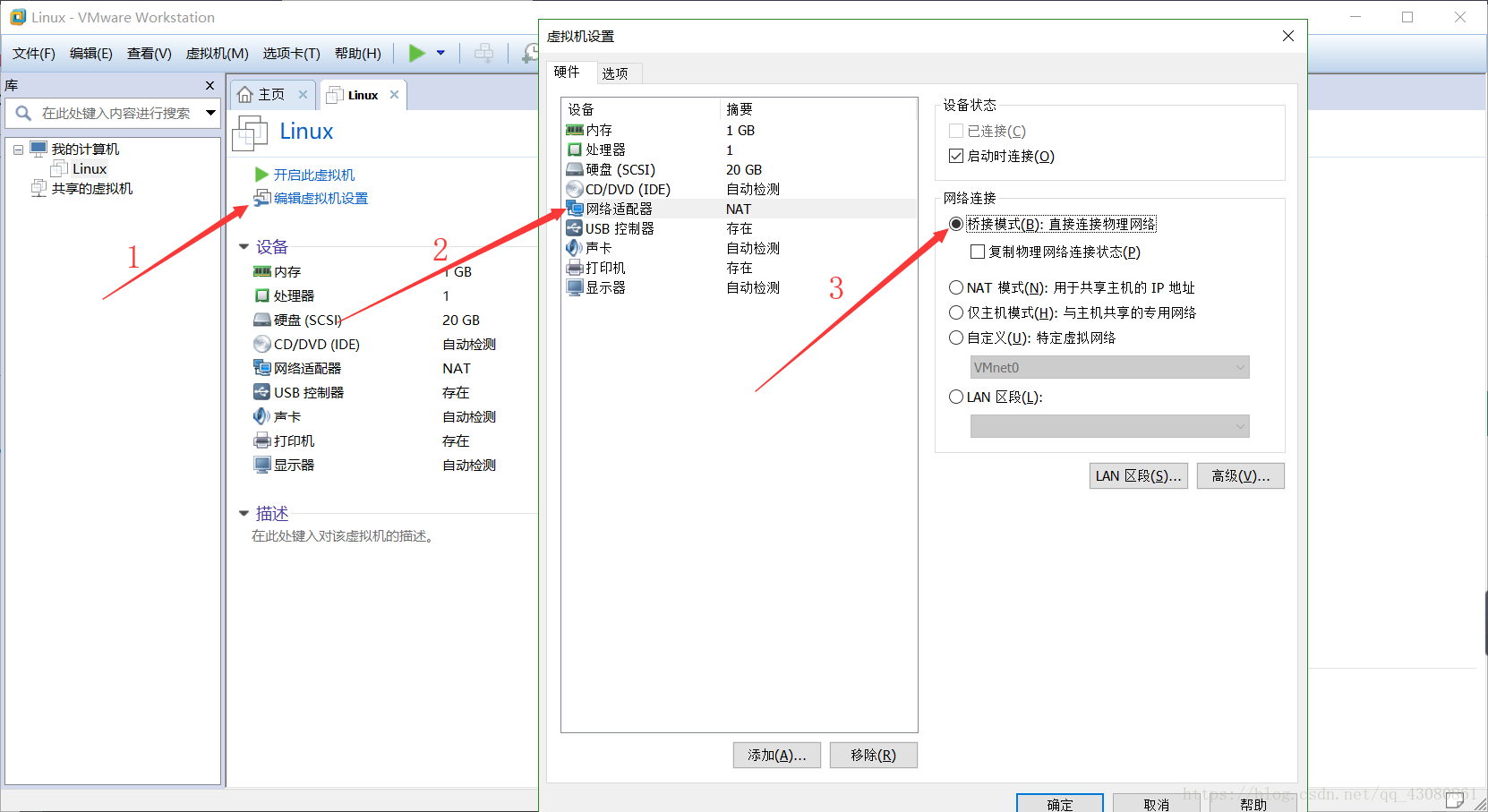This screenshot has height=812, width=1488.
Task: Click the description input field 在此处键入对该虚拟机的描述
Action: (343, 535)
